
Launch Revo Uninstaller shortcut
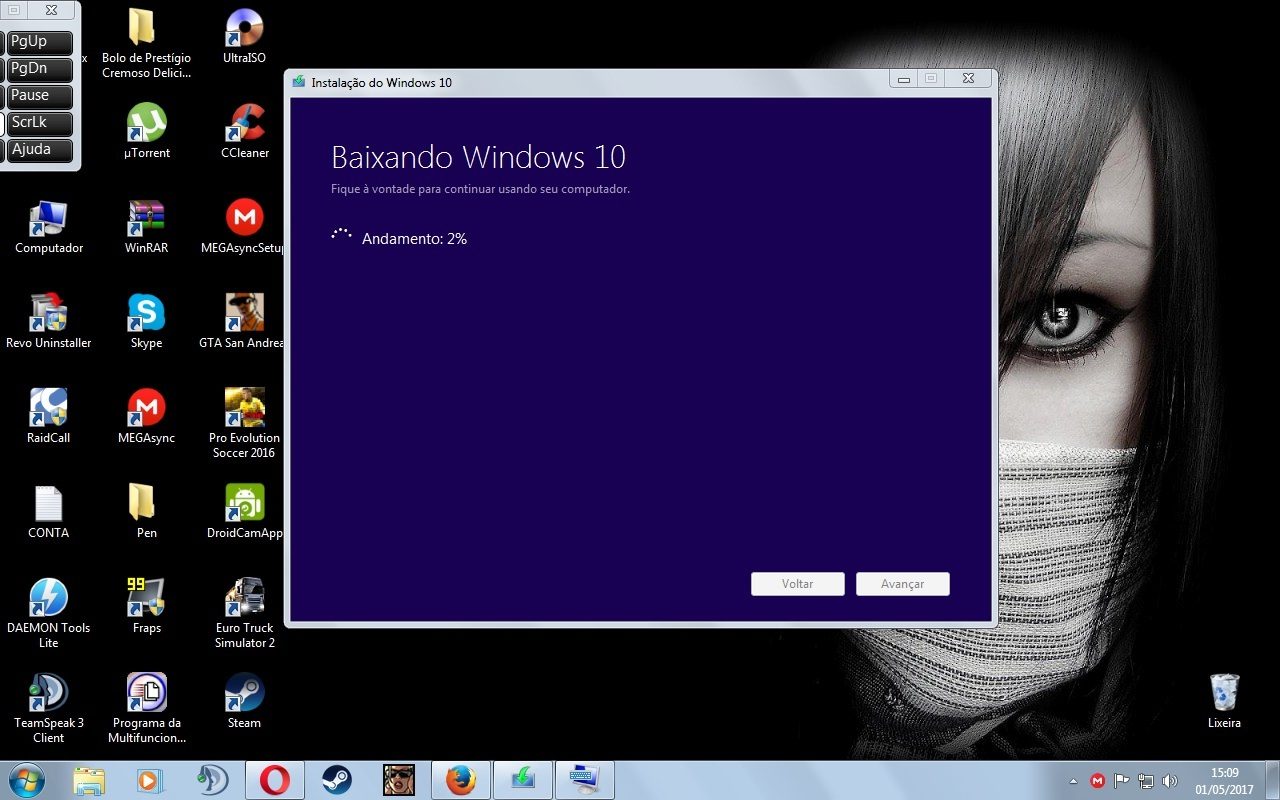[49, 321]
